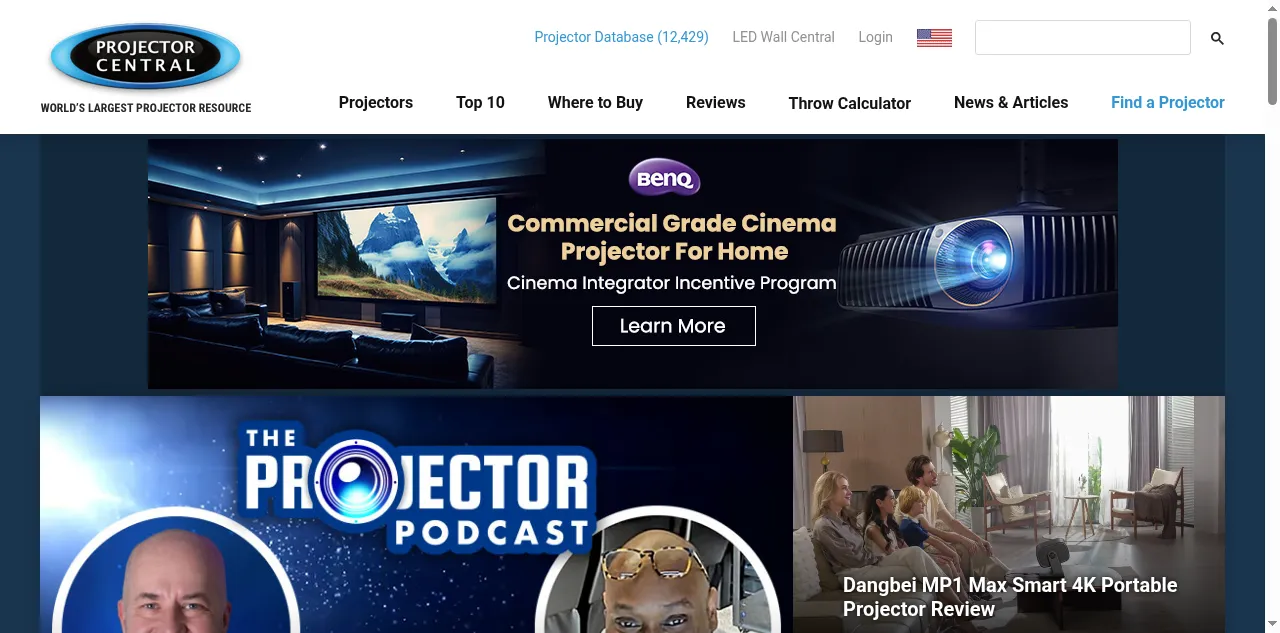The width and height of the screenshot is (1280, 633).
Task: Click into the search input field
Action: [1083, 37]
